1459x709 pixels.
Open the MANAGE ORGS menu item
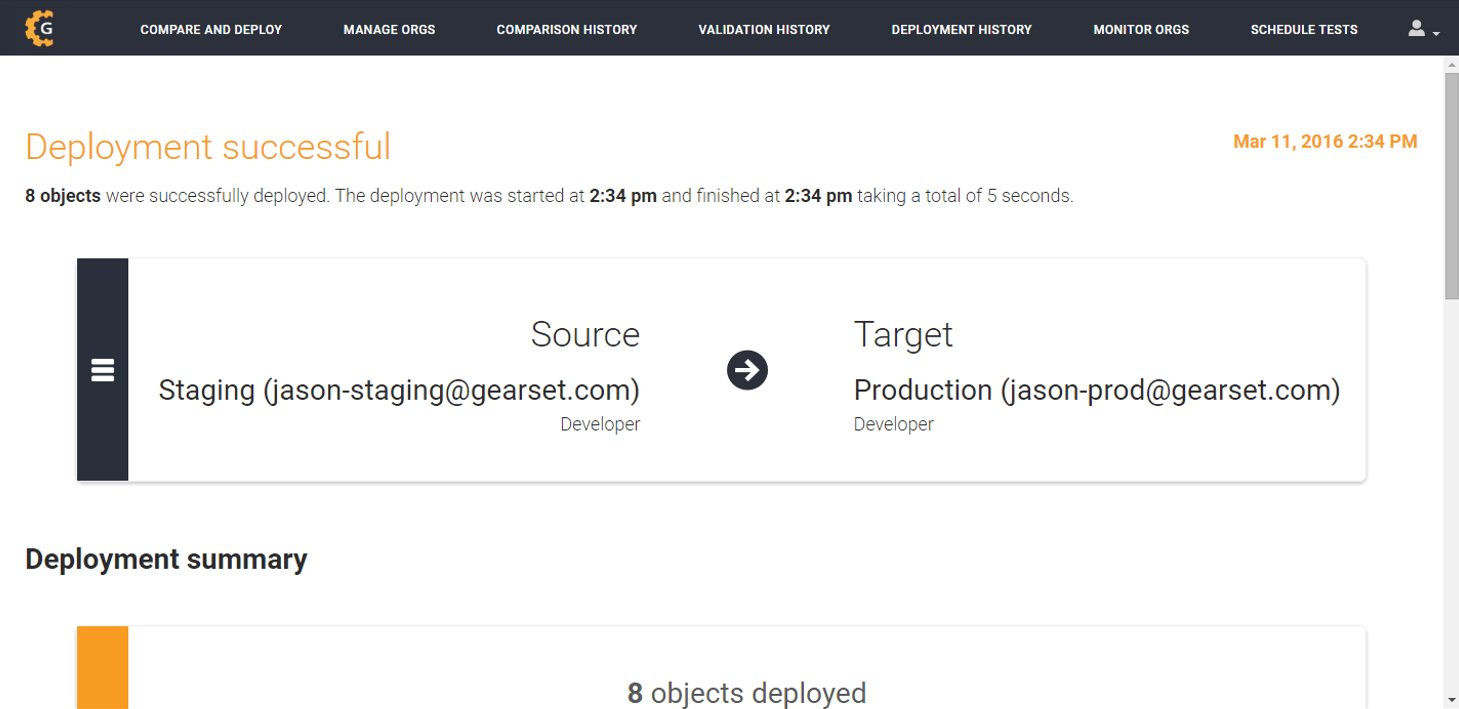[x=389, y=29]
